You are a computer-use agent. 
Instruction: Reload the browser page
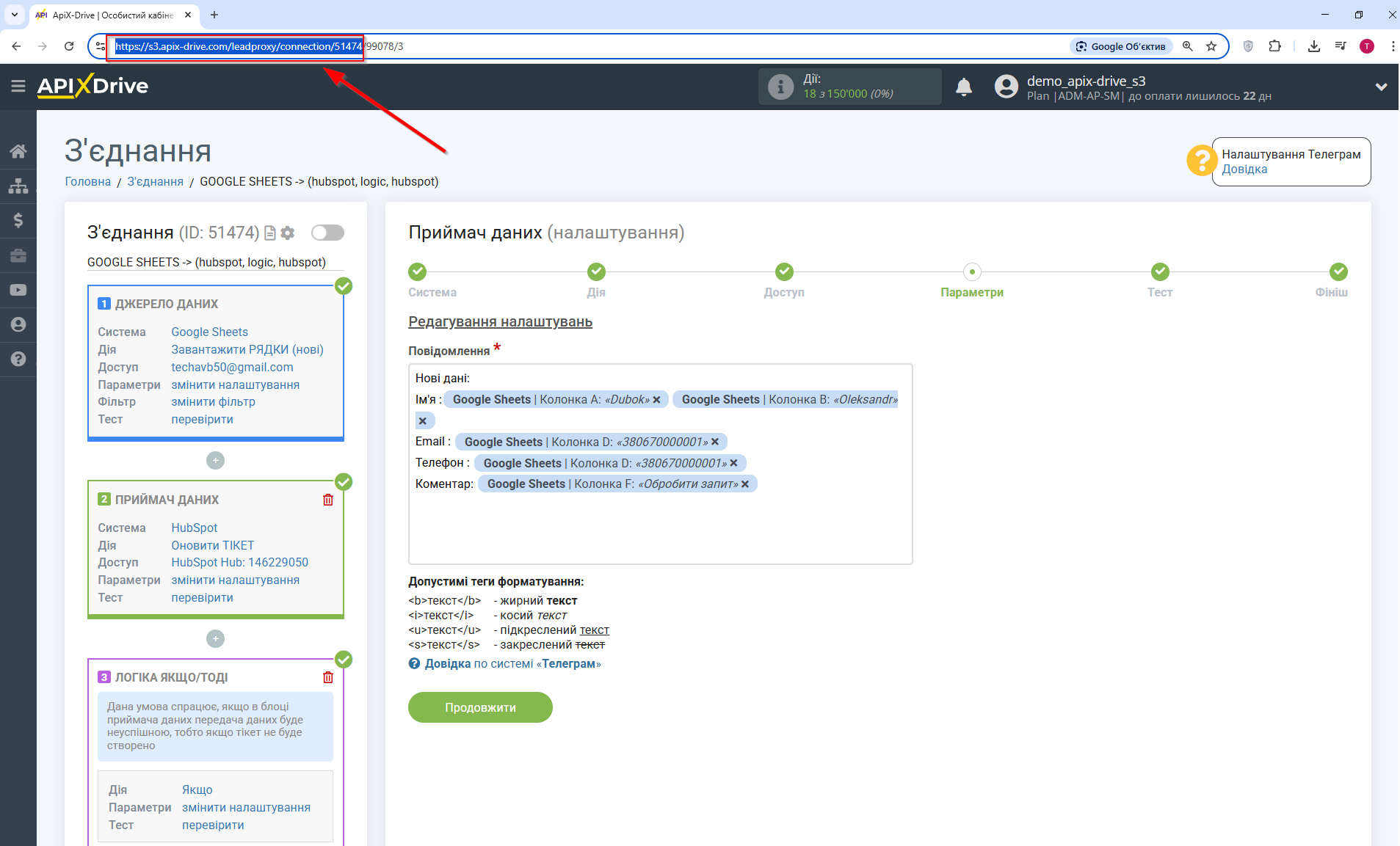(69, 46)
